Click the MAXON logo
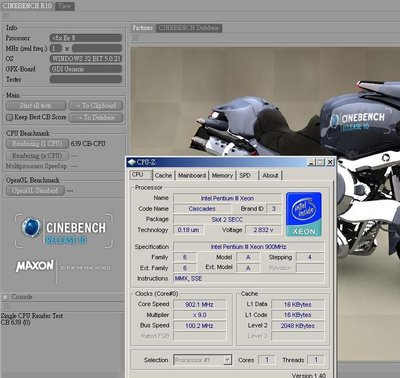The height and width of the screenshot is (378, 400). tap(35, 266)
